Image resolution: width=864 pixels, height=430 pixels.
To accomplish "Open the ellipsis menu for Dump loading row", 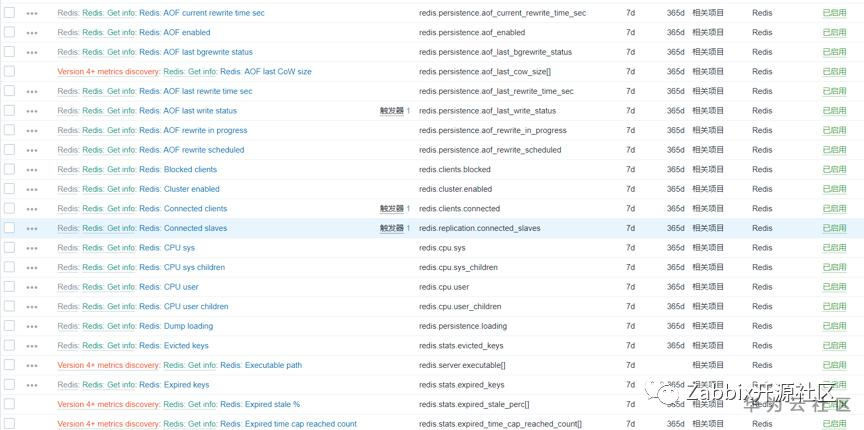I will click(x=32, y=326).
